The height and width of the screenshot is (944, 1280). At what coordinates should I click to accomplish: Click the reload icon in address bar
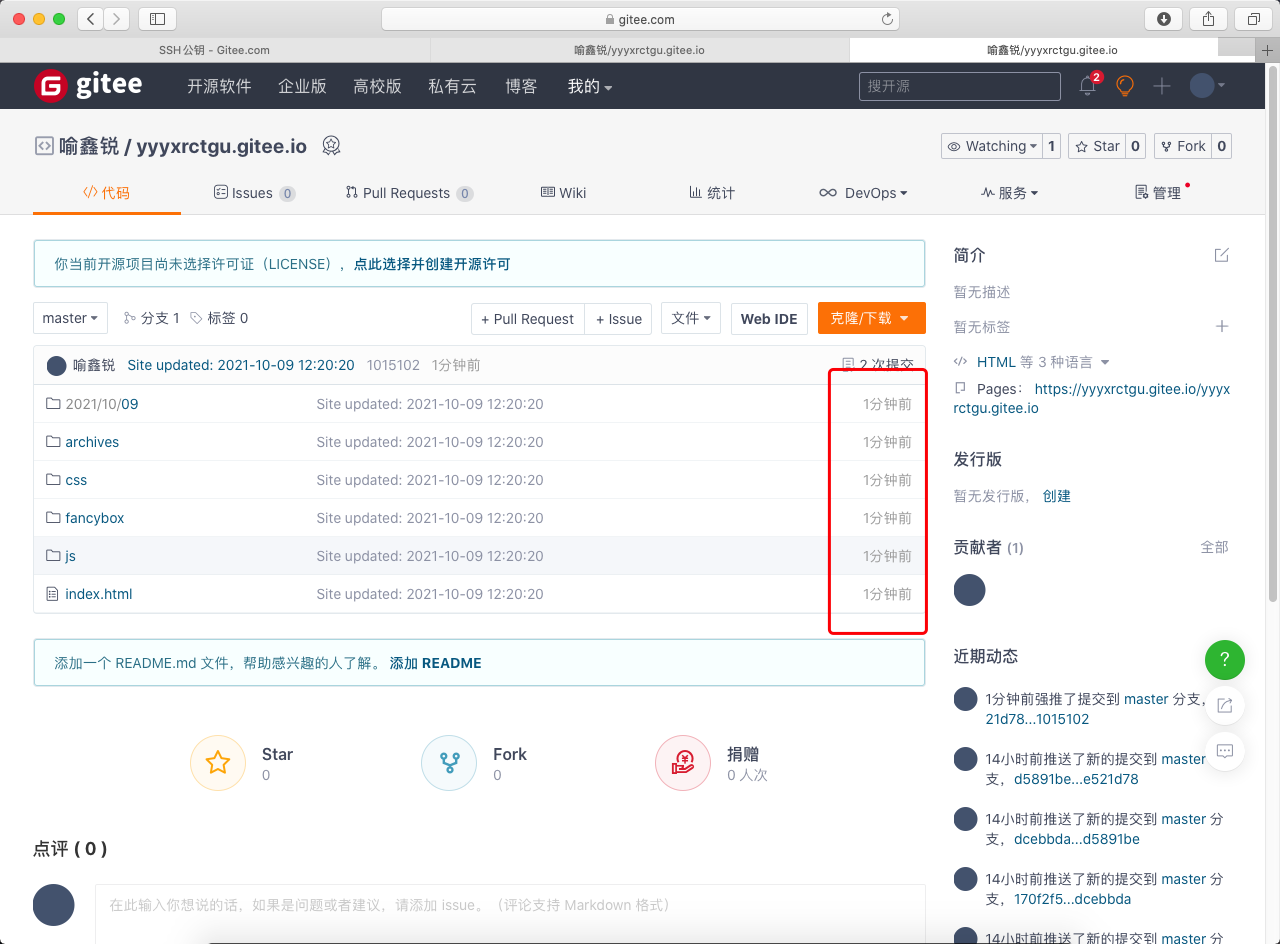[887, 19]
